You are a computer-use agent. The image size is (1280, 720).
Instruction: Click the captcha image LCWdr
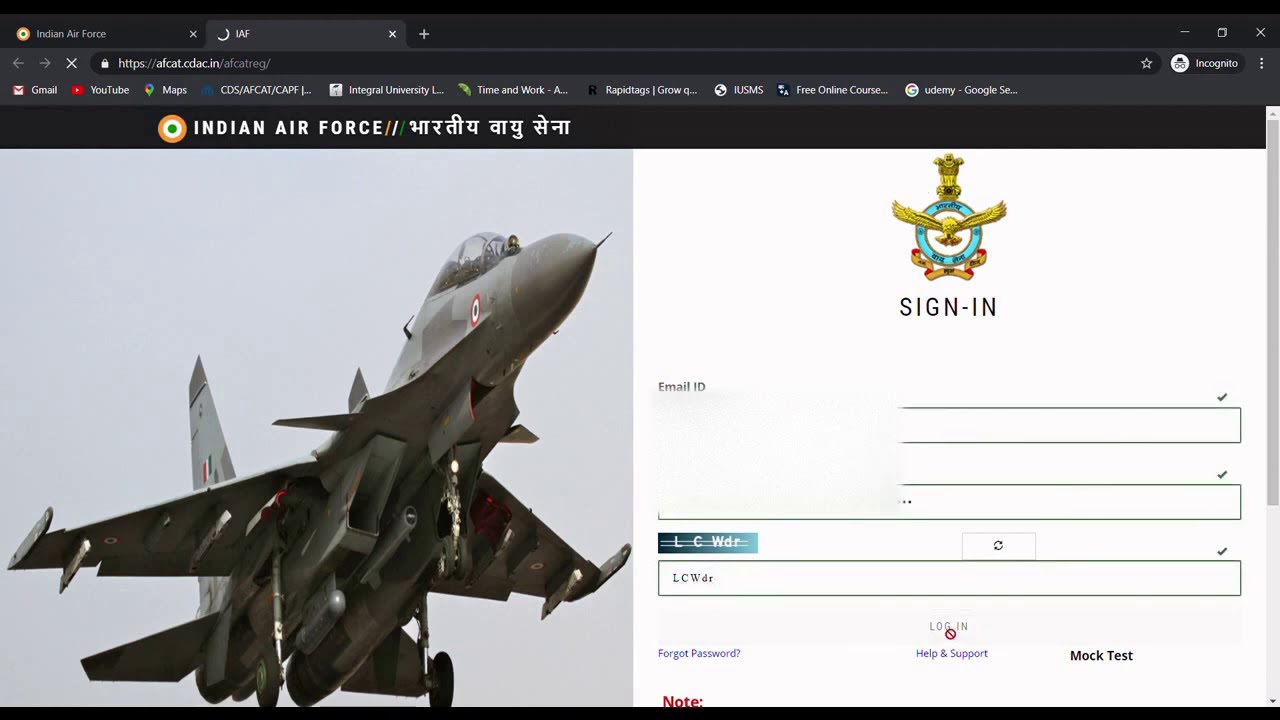click(708, 542)
